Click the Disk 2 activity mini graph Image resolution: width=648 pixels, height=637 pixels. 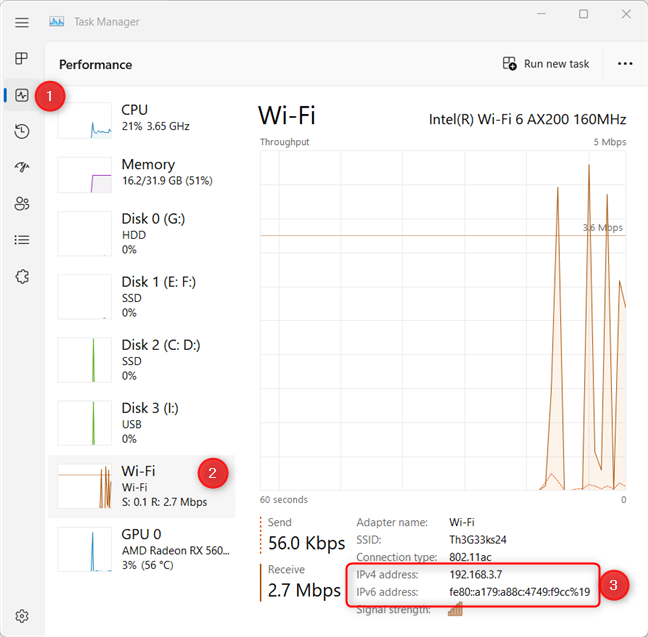click(x=84, y=360)
